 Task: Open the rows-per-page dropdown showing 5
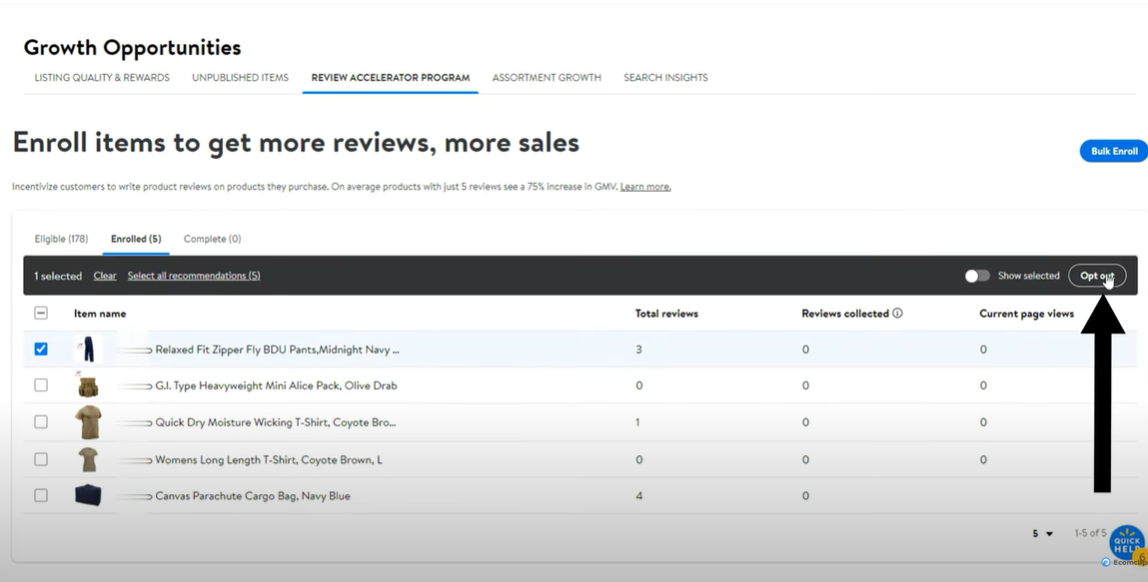1043,534
